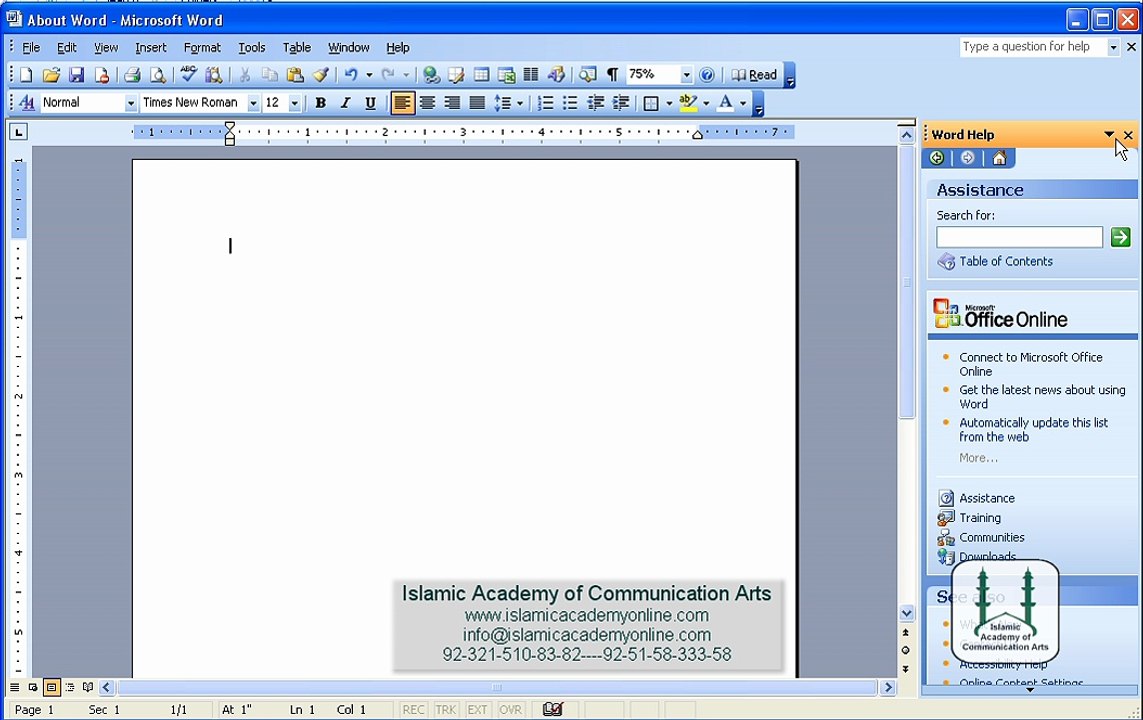Justify the text alignment

point(477,103)
